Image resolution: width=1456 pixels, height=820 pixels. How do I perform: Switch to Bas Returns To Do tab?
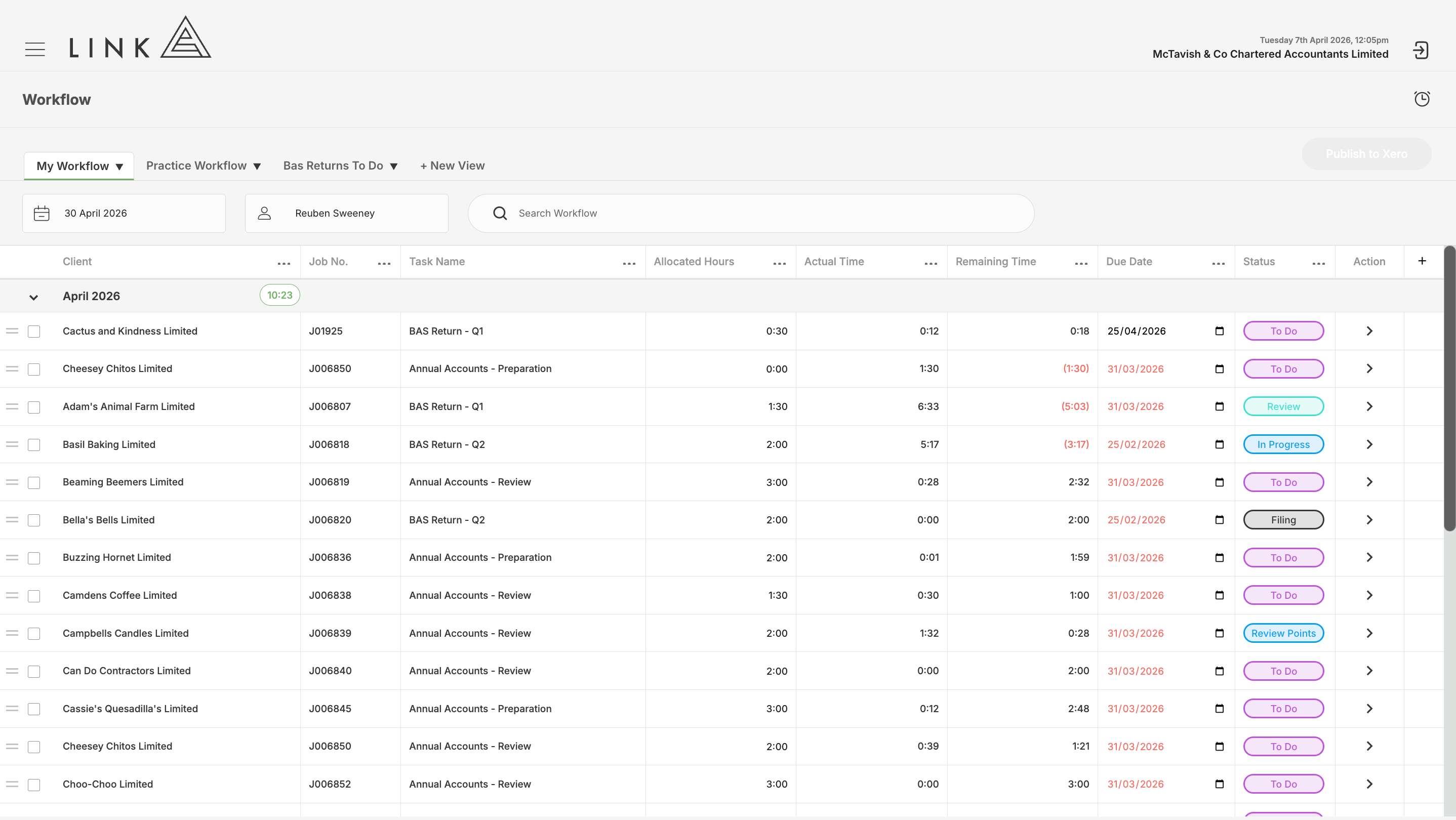(340, 166)
